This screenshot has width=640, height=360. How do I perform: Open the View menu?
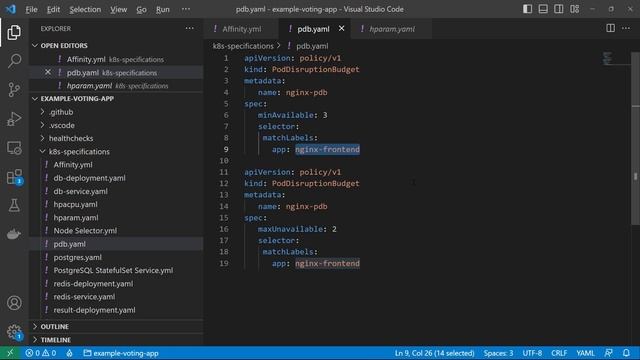pyautogui.click(x=118, y=9)
